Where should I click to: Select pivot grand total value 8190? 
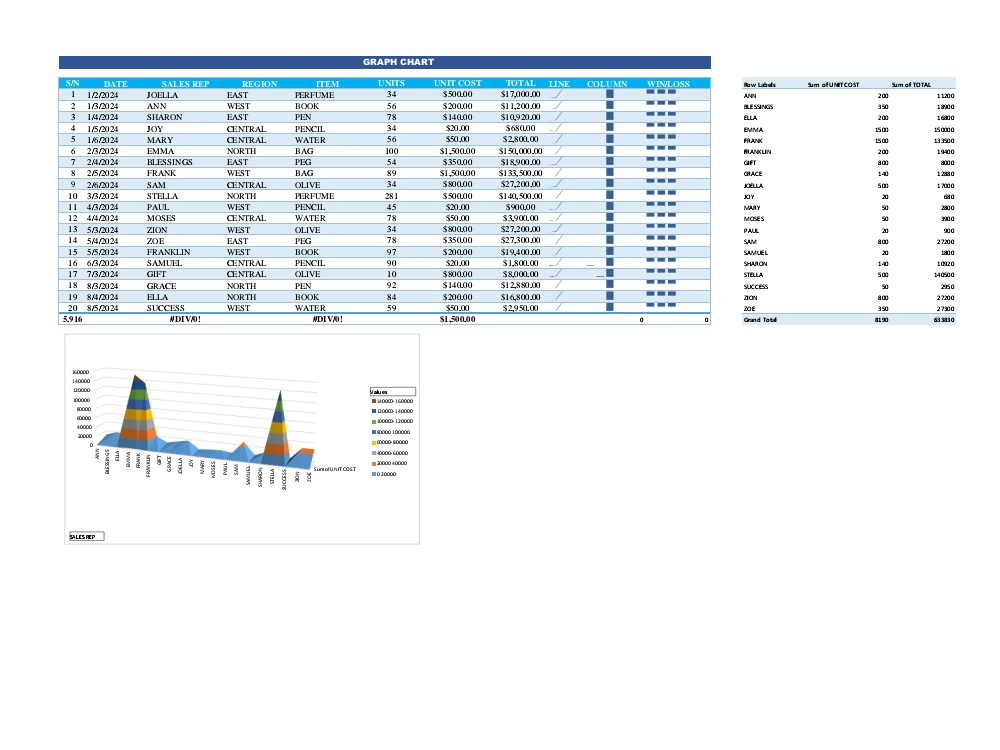[x=881, y=320]
